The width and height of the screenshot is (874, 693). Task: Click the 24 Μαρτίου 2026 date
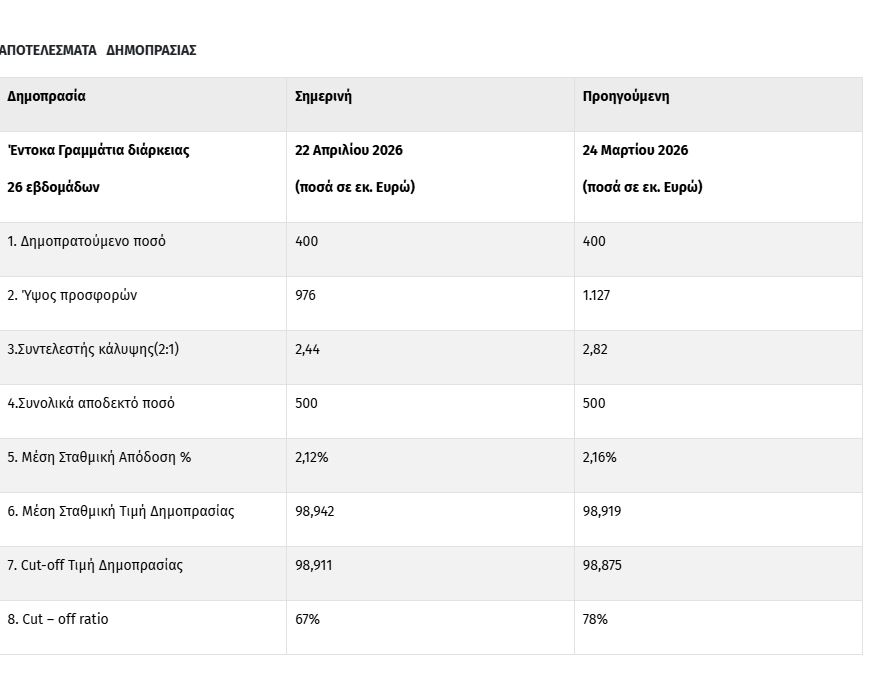point(635,151)
